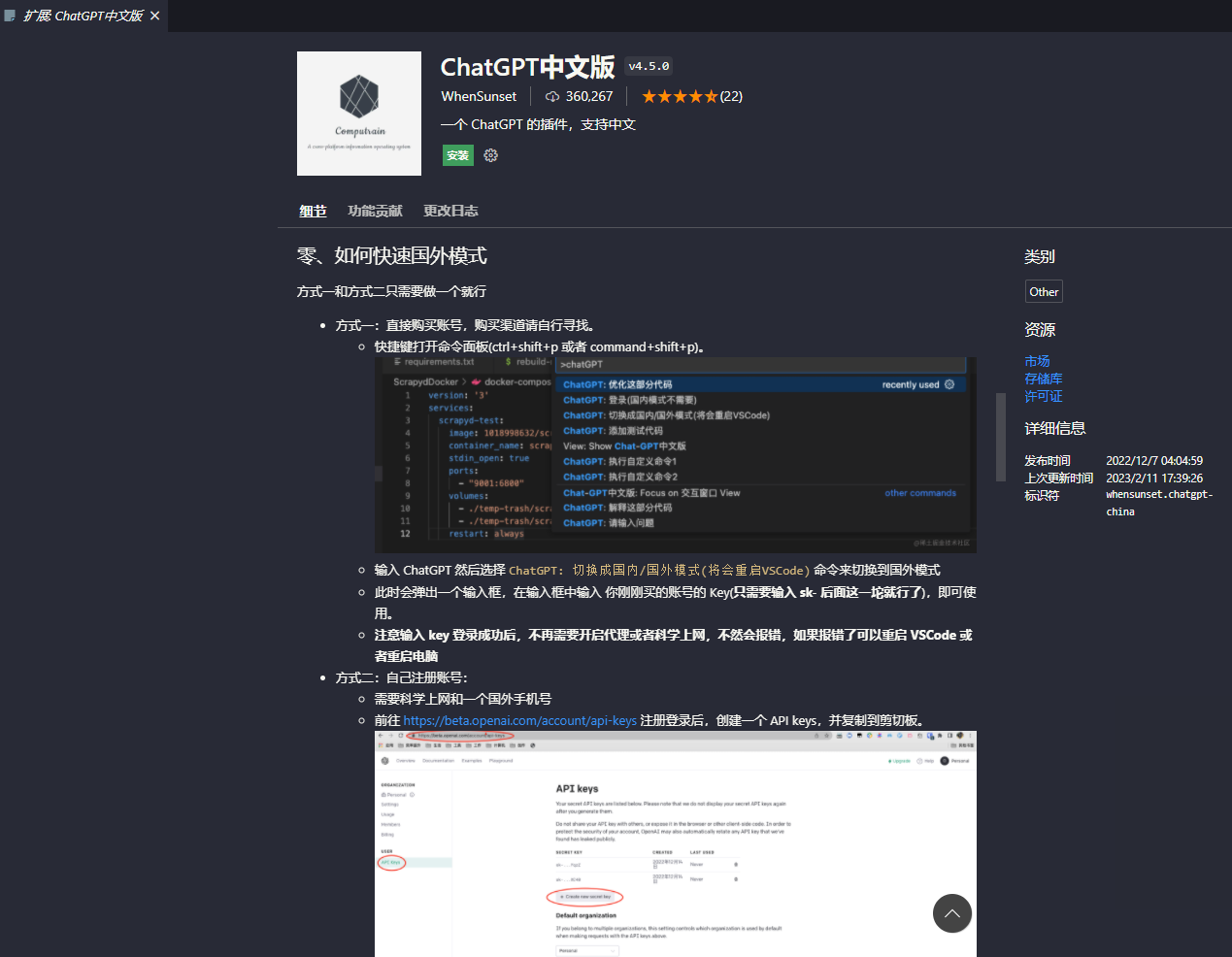The height and width of the screenshot is (957, 1232).
Task: Click the cloud download count icon
Action: coord(552,97)
